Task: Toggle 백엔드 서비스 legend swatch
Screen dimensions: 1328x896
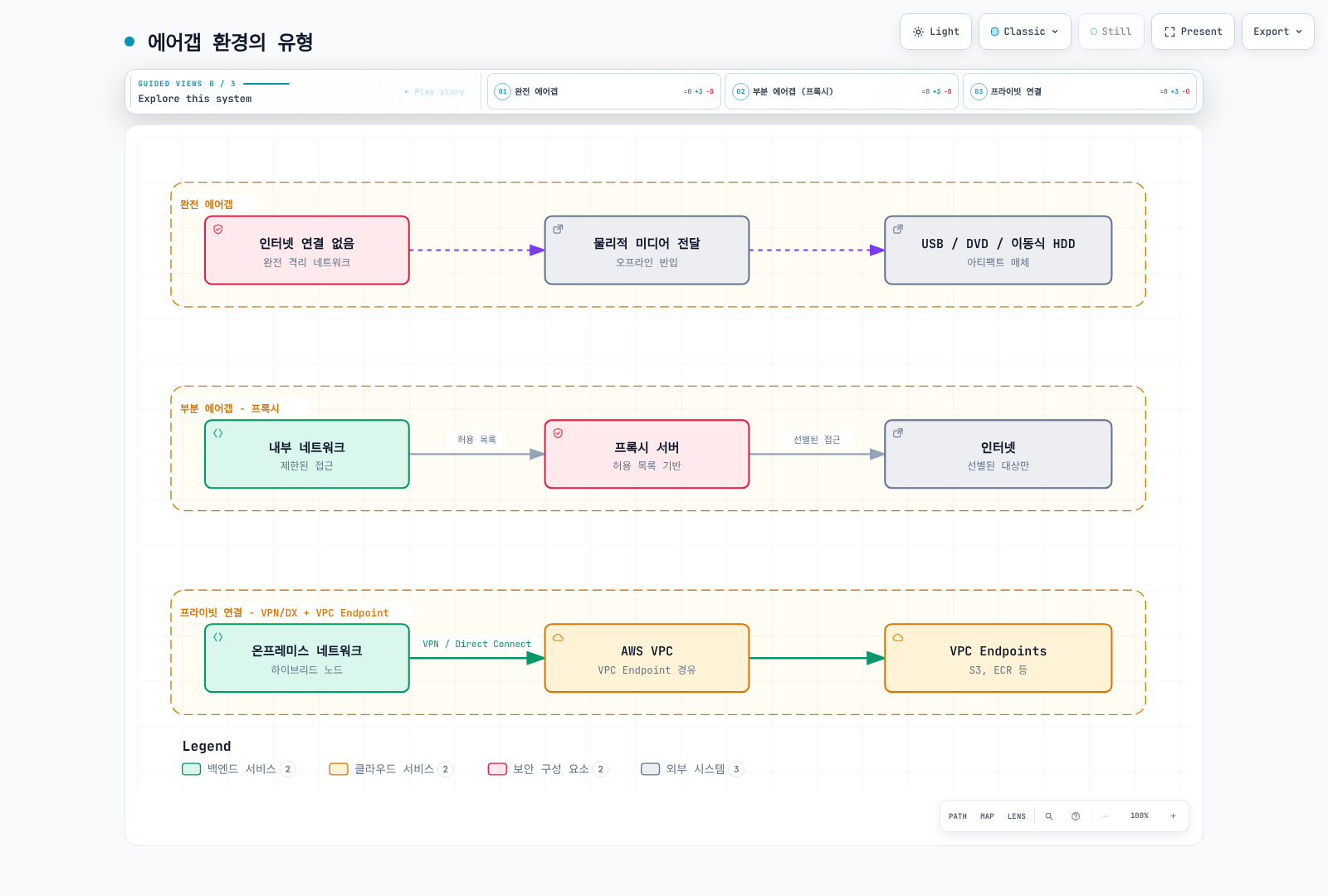Action: coord(192,769)
